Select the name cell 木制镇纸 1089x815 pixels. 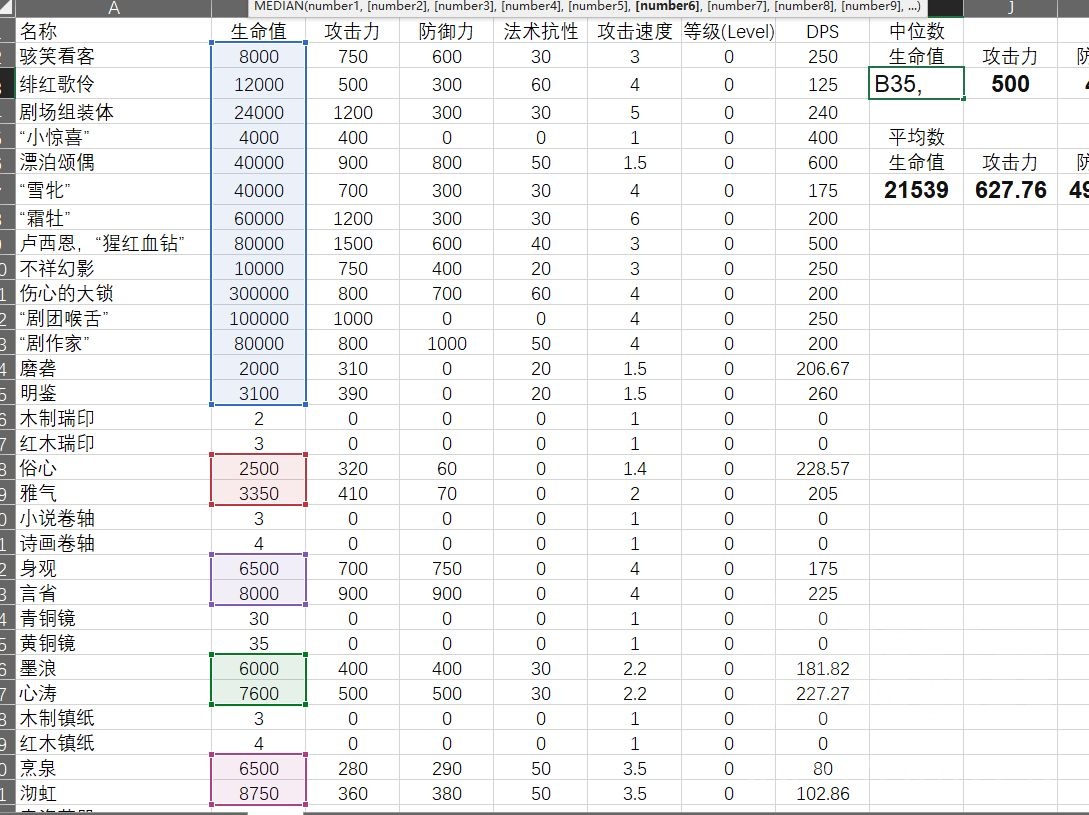click(114, 718)
